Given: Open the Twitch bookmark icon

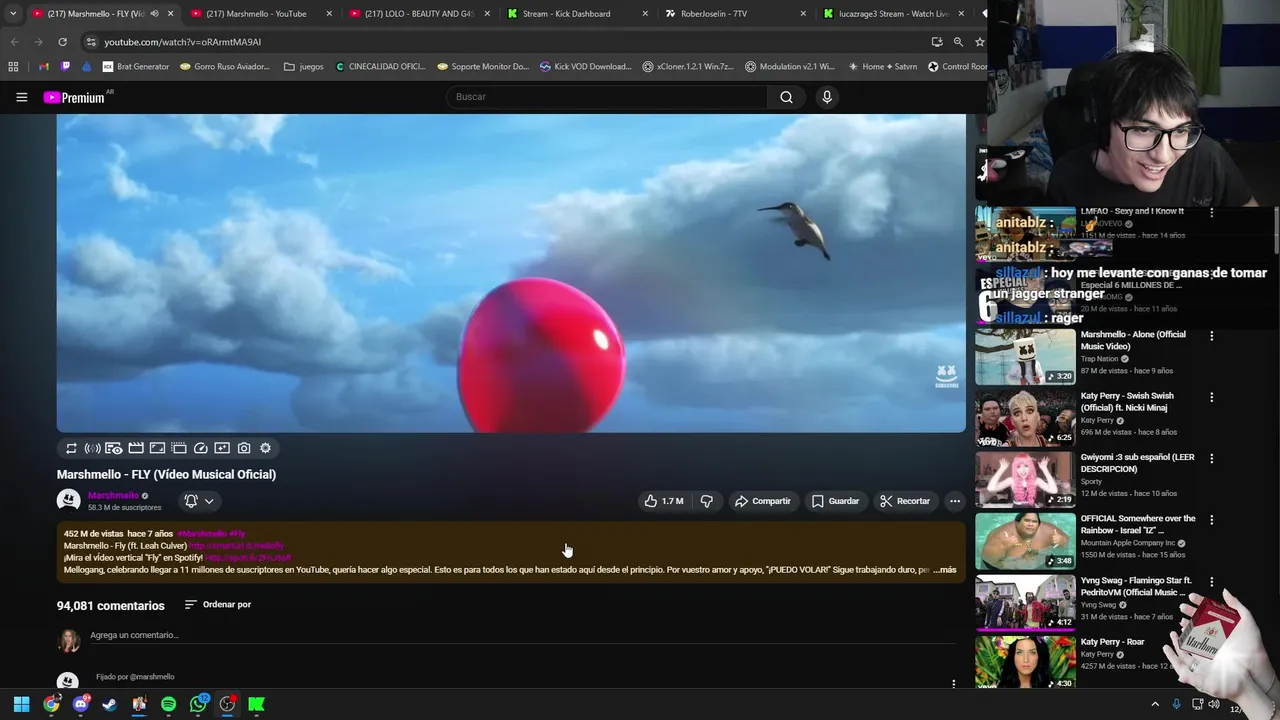Looking at the screenshot, I should click(66, 67).
